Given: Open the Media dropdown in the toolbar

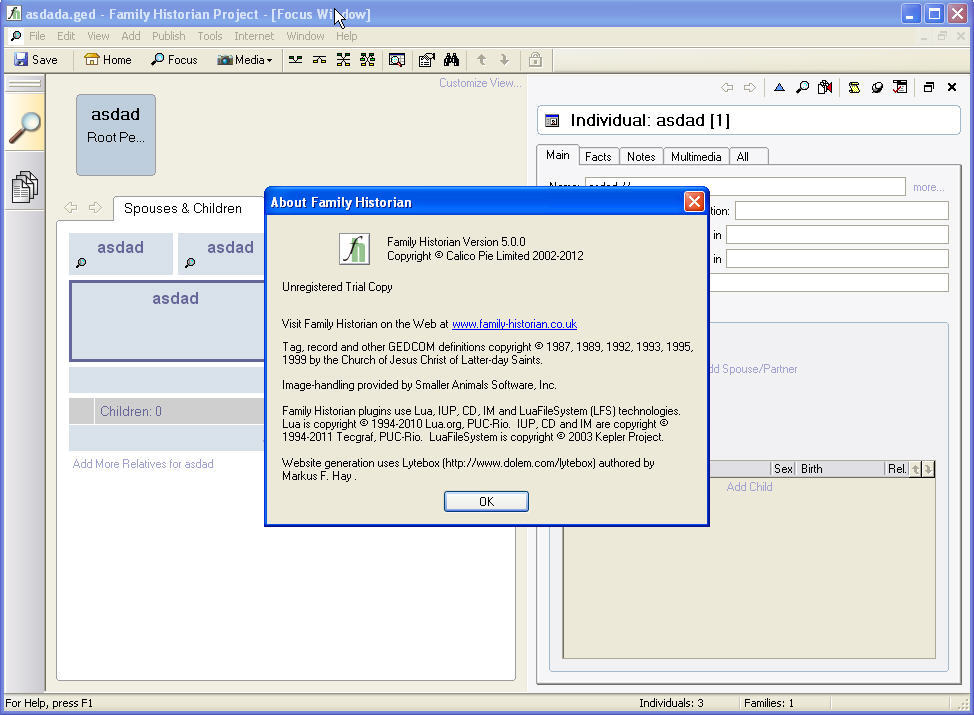Looking at the screenshot, I should [245, 60].
